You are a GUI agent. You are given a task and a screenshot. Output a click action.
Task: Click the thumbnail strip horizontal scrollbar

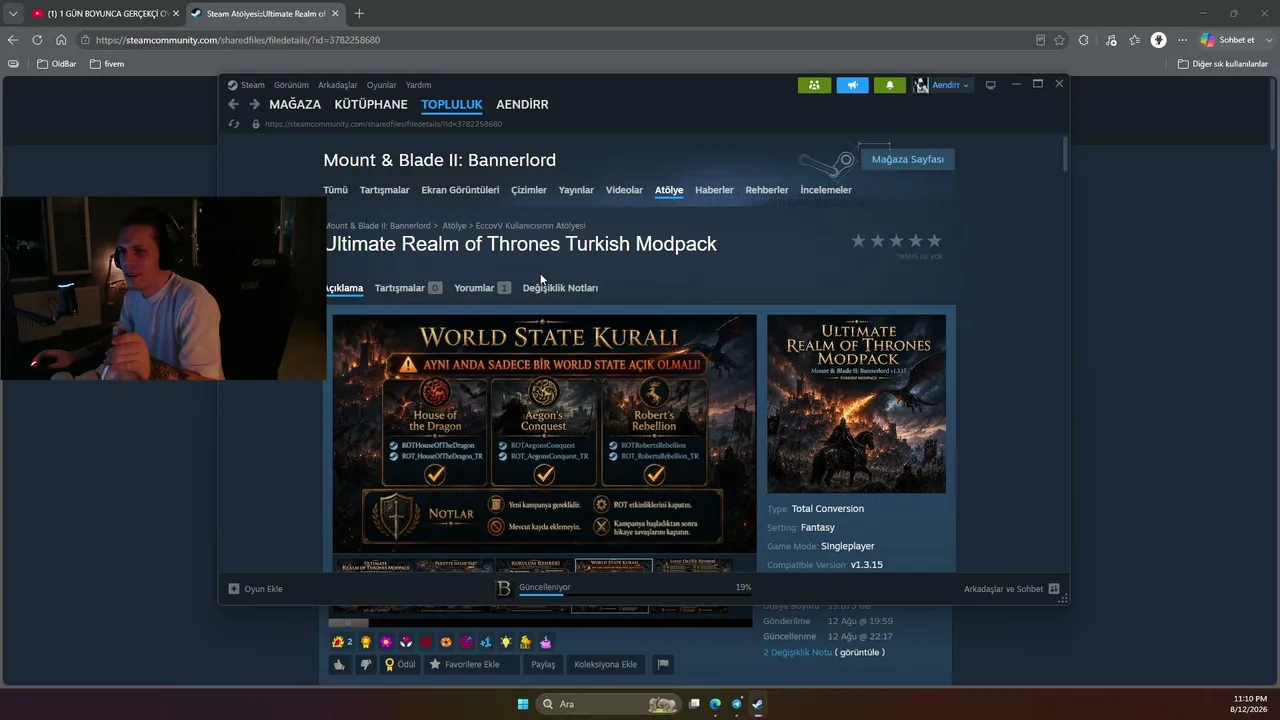click(x=348, y=623)
